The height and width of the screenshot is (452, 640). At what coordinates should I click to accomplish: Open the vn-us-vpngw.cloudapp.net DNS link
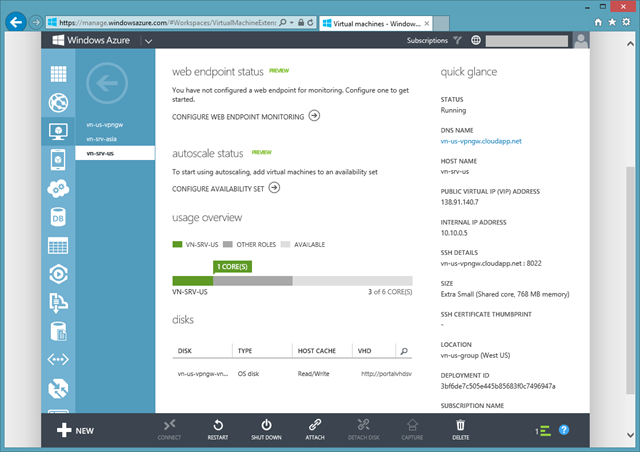[x=481, y=141]
